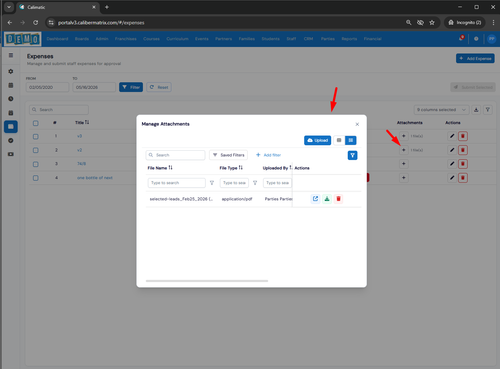
Task: Close the Manage Attachments dialog
Action: point(357,124)
